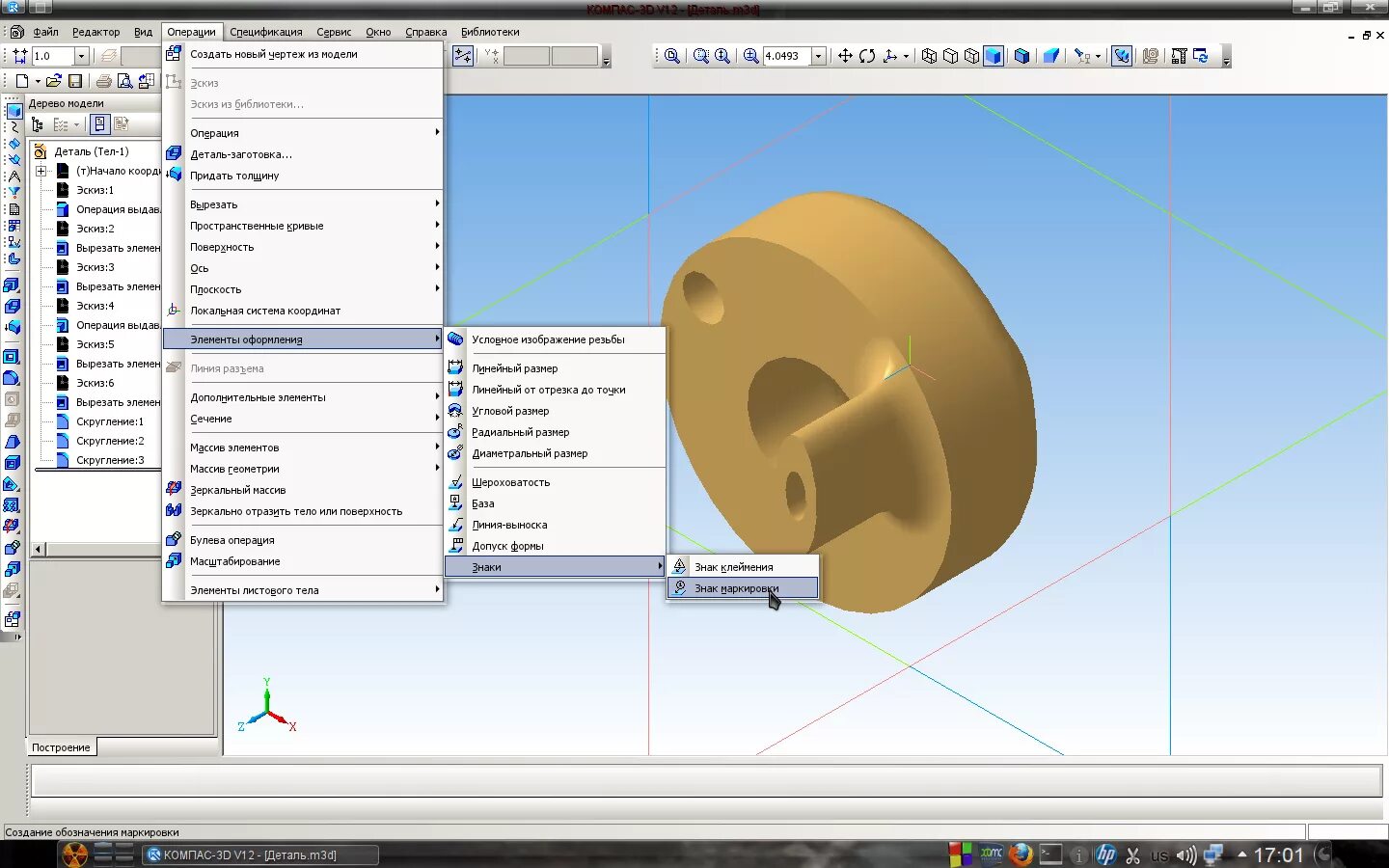The width and height of the screenshot is (1389, 868).
Task: Click the HP icon in system tray
Action: pos(1106,854)
